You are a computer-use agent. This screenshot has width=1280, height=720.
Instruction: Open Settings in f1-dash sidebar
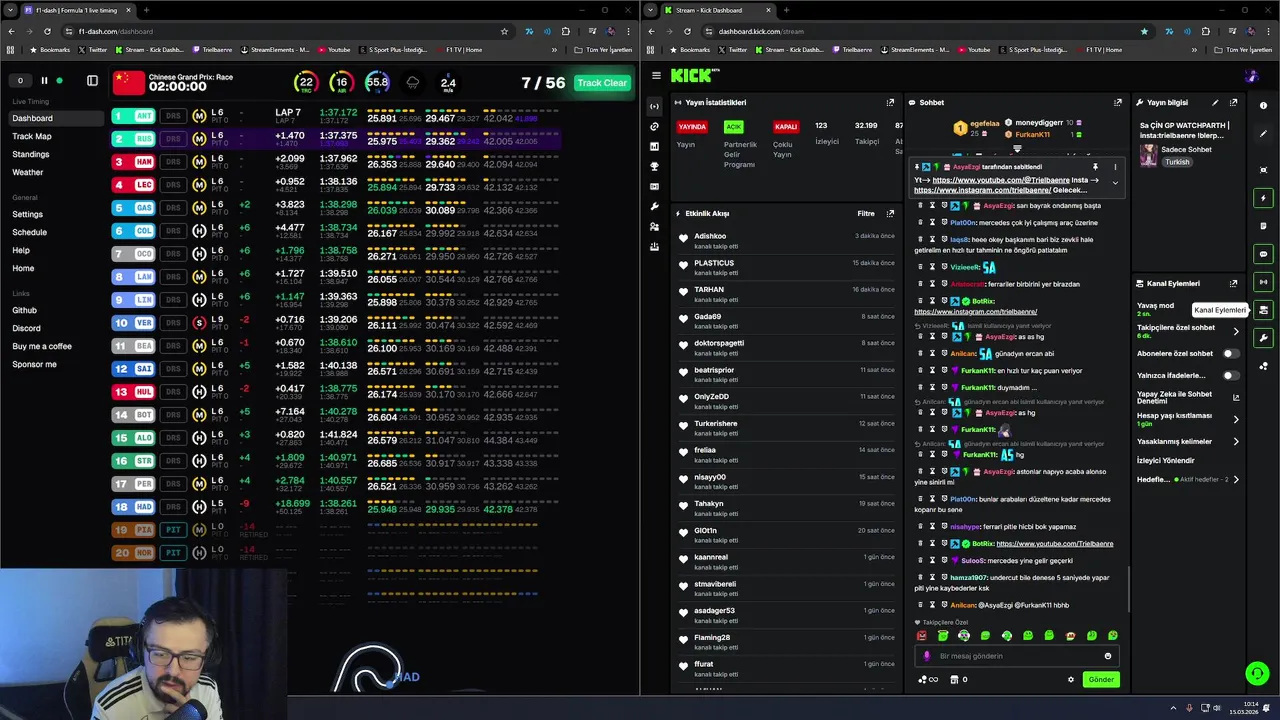coord(27,214)
